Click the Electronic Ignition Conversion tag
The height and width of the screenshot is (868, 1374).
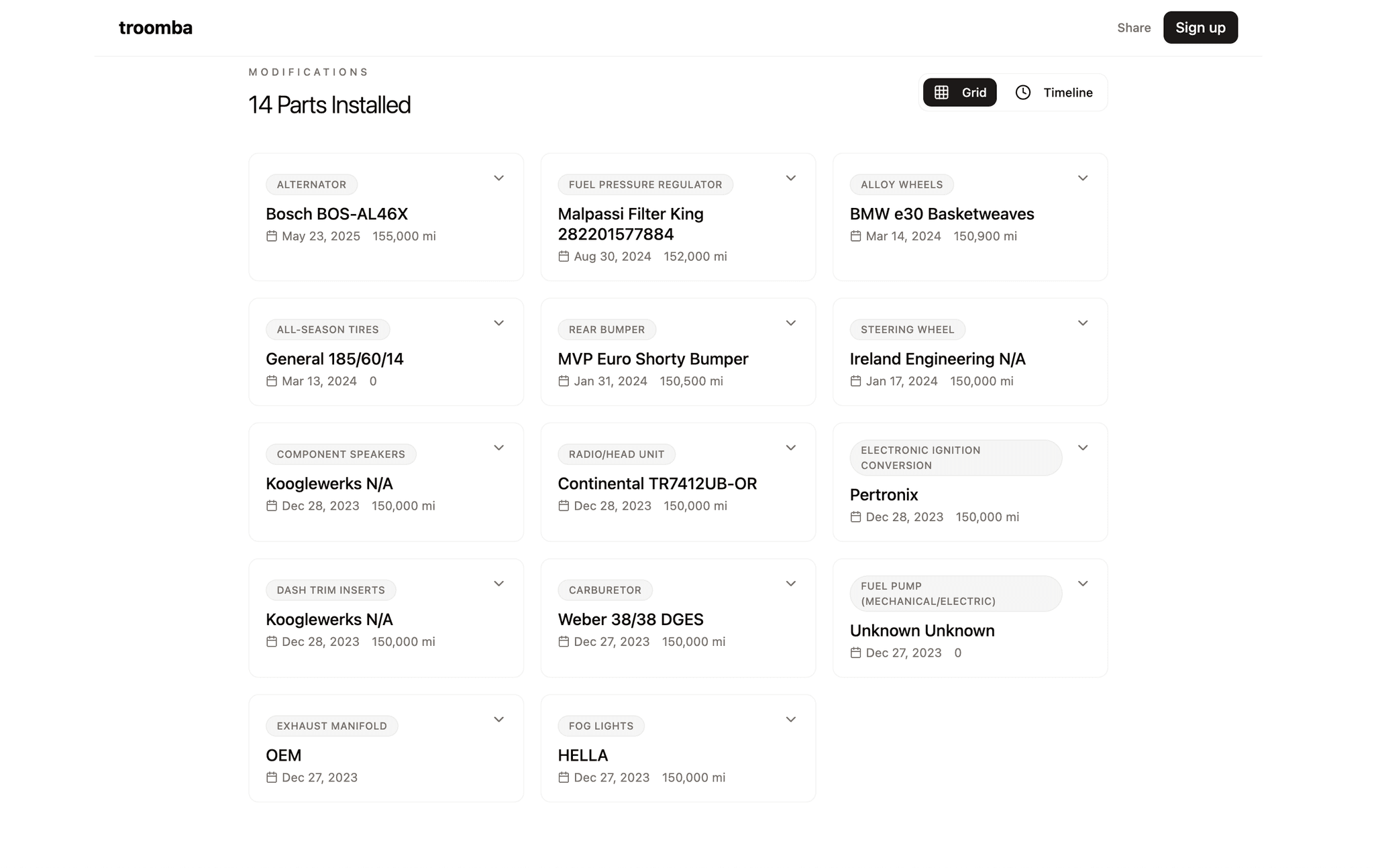click(x=955, y=457)
